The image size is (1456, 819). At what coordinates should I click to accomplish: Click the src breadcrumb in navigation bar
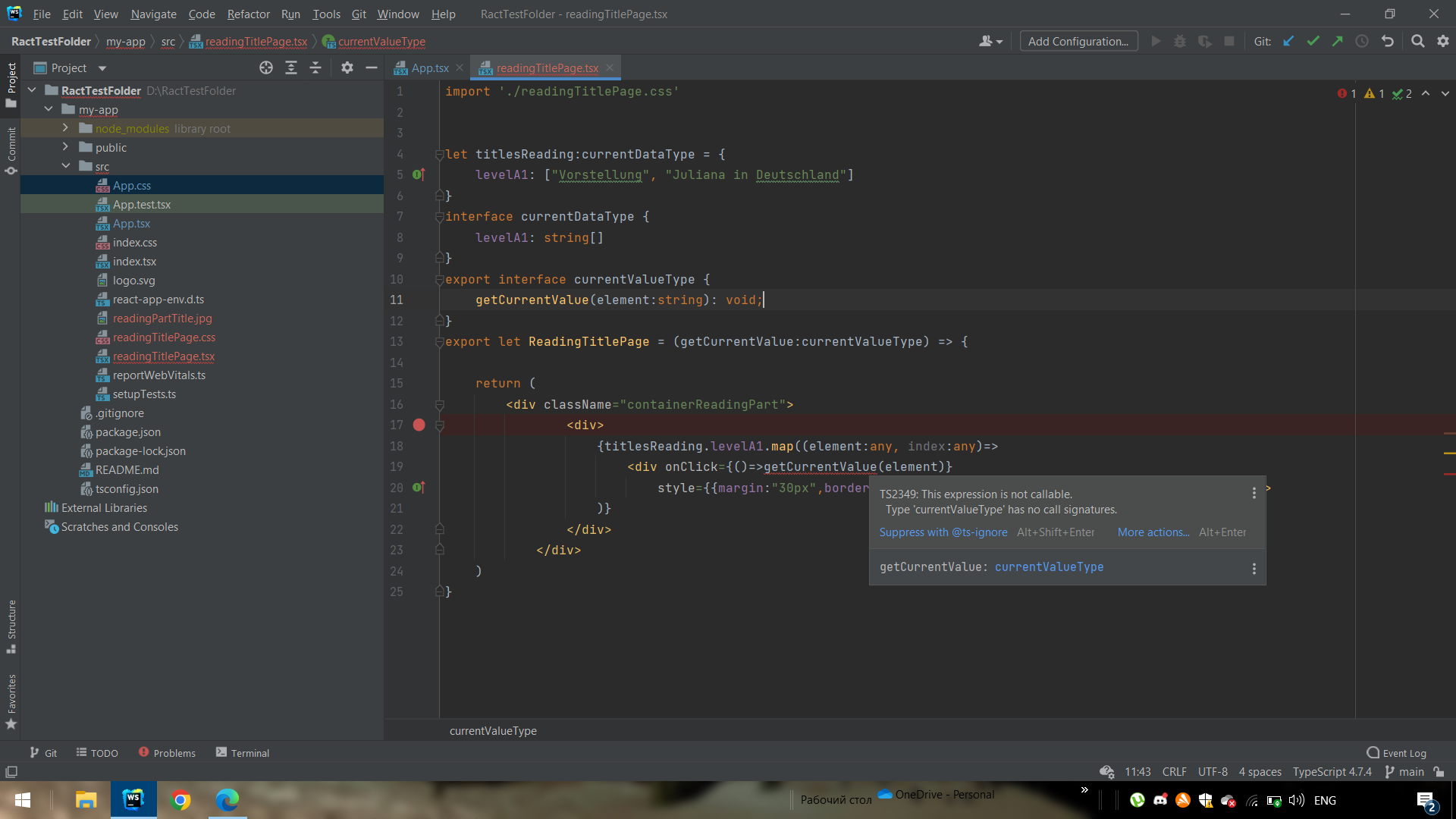tap(168, 41)
